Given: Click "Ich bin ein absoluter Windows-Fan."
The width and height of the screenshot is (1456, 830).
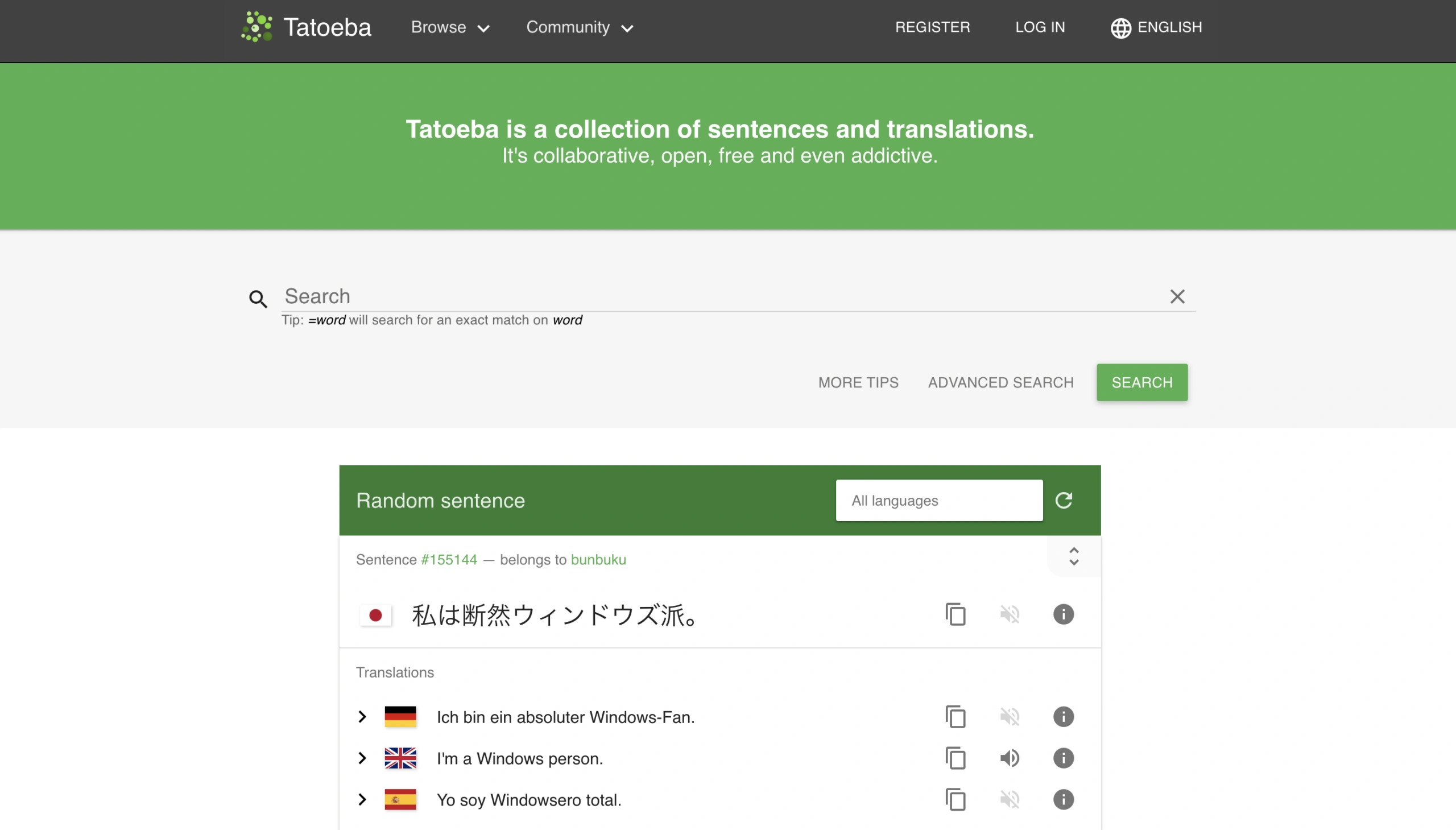Looking at the screenshot, I should (565, 717).
